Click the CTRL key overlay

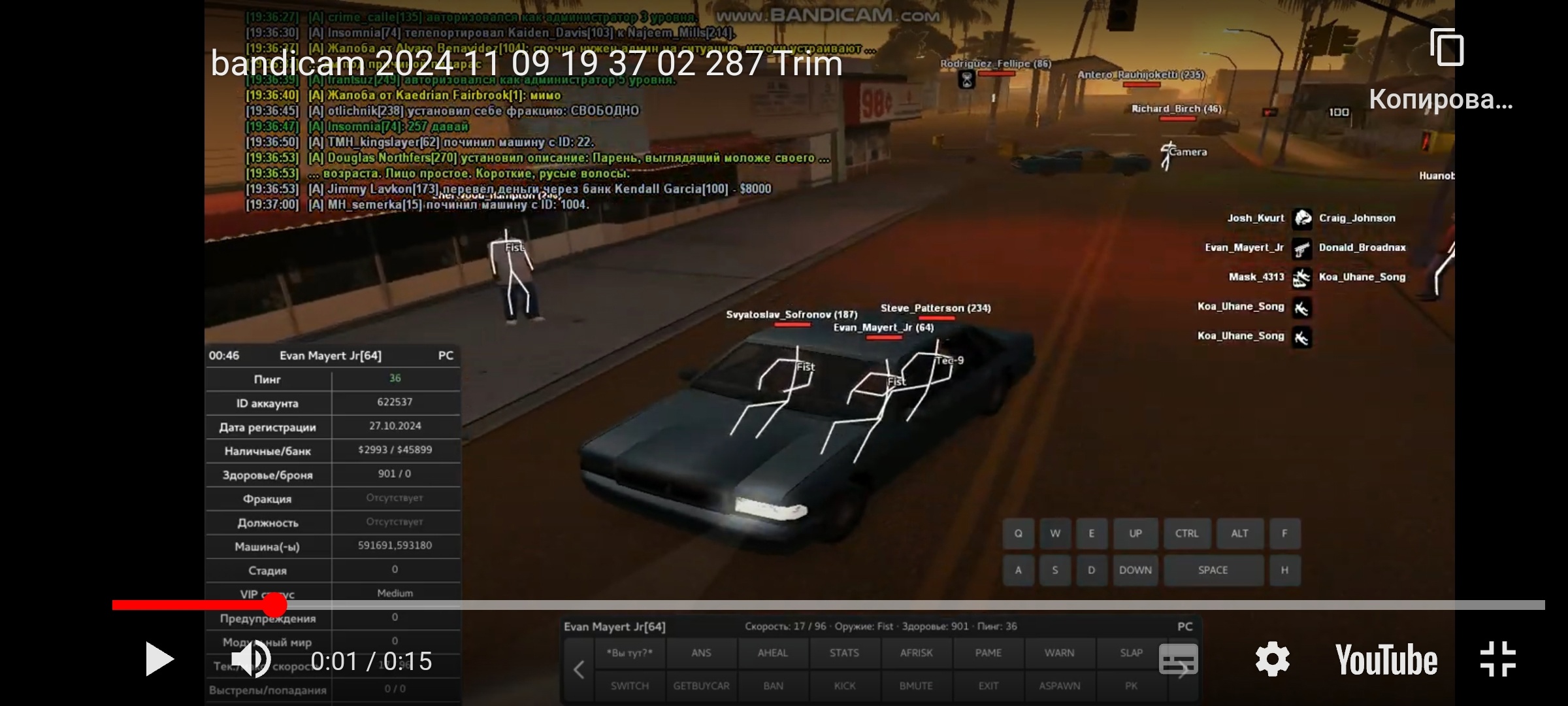click(1186, 533)
